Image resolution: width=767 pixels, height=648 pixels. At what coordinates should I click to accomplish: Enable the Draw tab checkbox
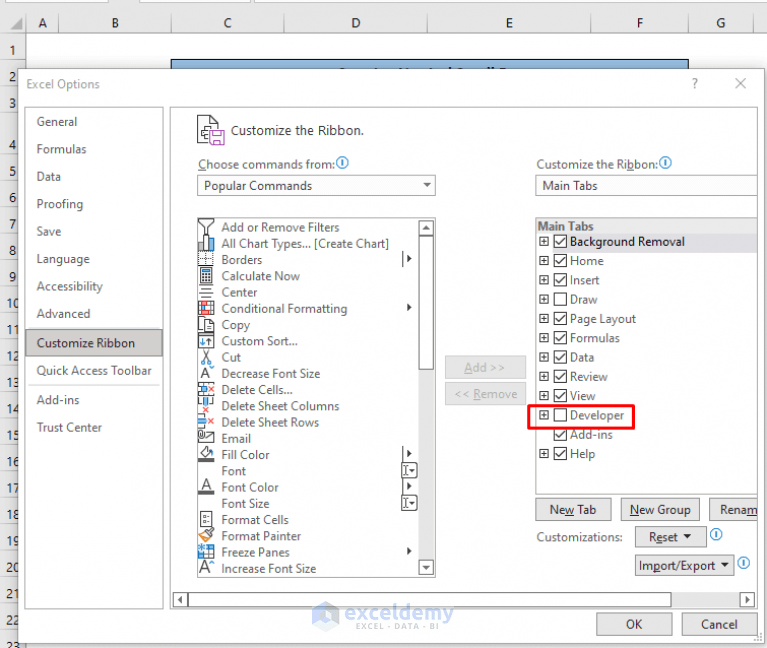point(560,299)
